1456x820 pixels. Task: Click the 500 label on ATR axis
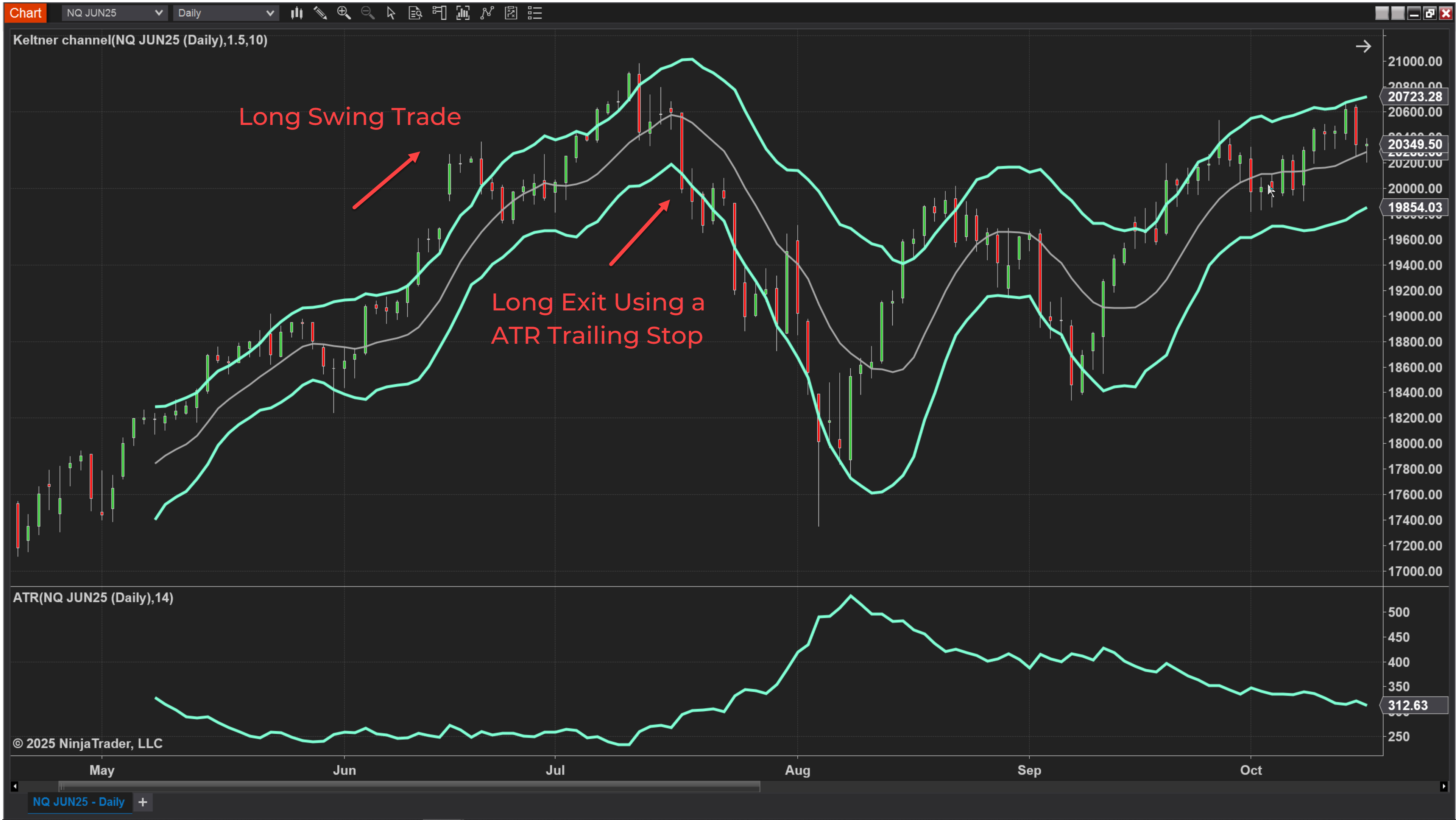(x=1399, y=612)
